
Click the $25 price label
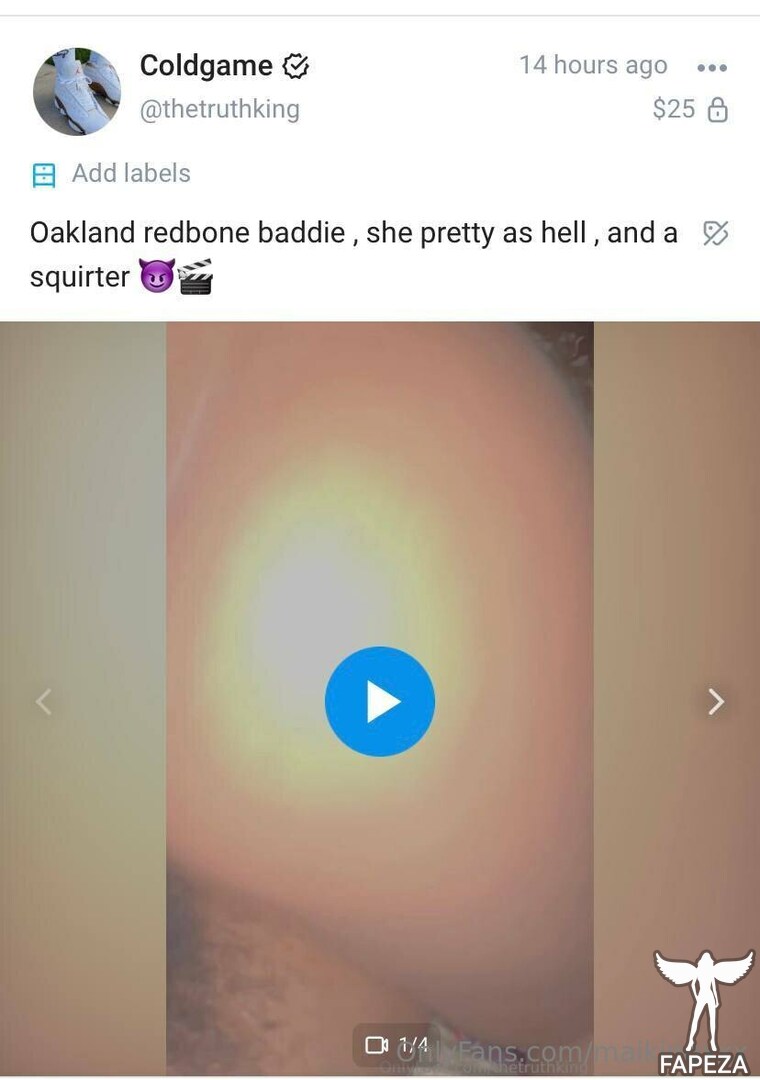(x=674, y=109)
